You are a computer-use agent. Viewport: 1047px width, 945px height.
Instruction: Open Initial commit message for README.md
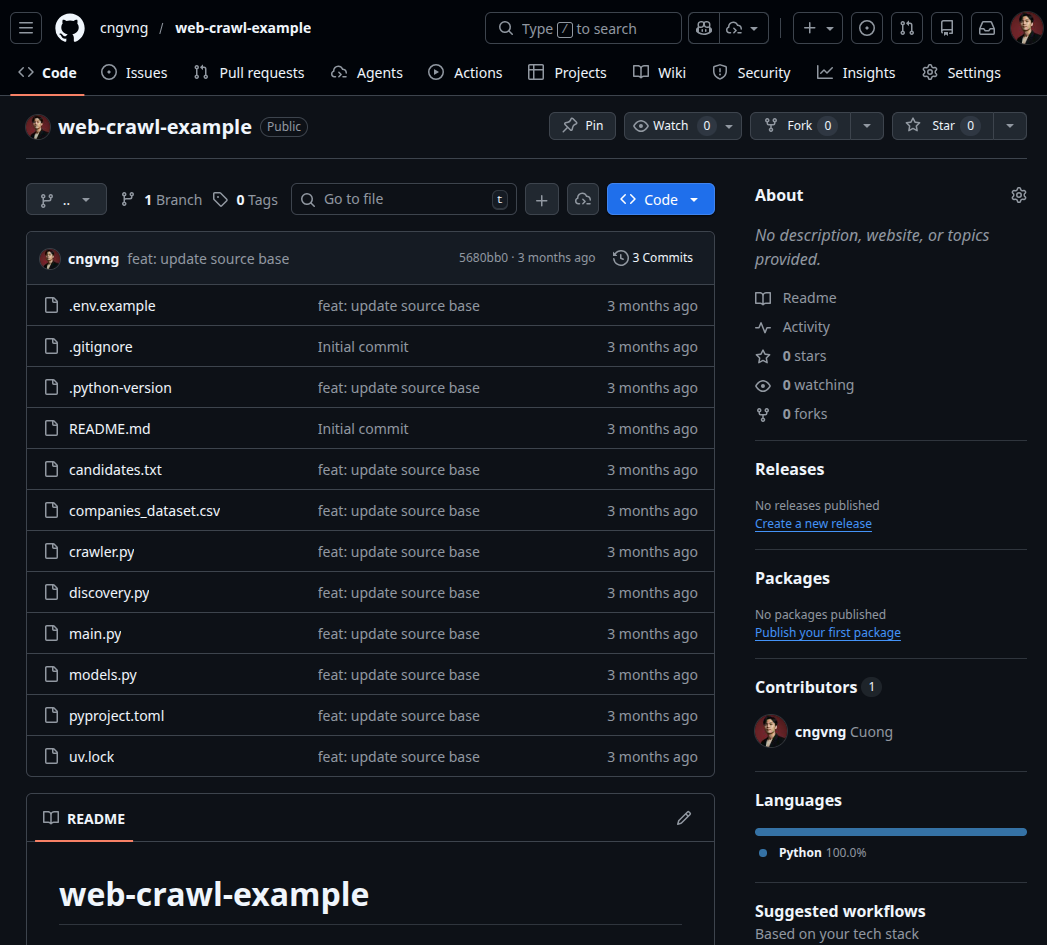coord(363,429)
